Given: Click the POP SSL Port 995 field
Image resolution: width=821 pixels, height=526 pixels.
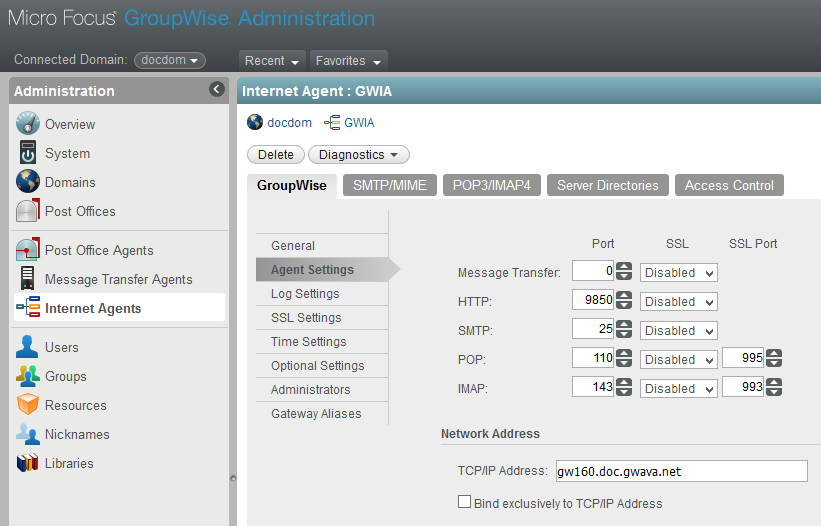Looking at the screenshot, I should (744, 358).
